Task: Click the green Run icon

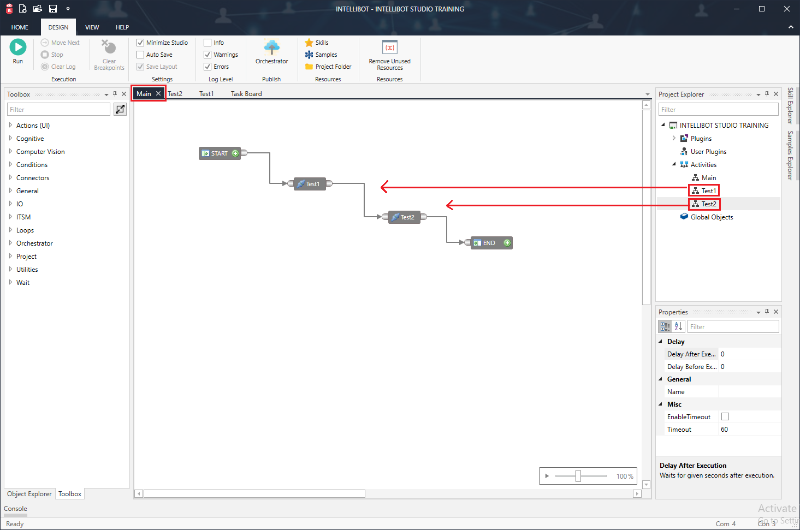Action: [x=18, y=47]
